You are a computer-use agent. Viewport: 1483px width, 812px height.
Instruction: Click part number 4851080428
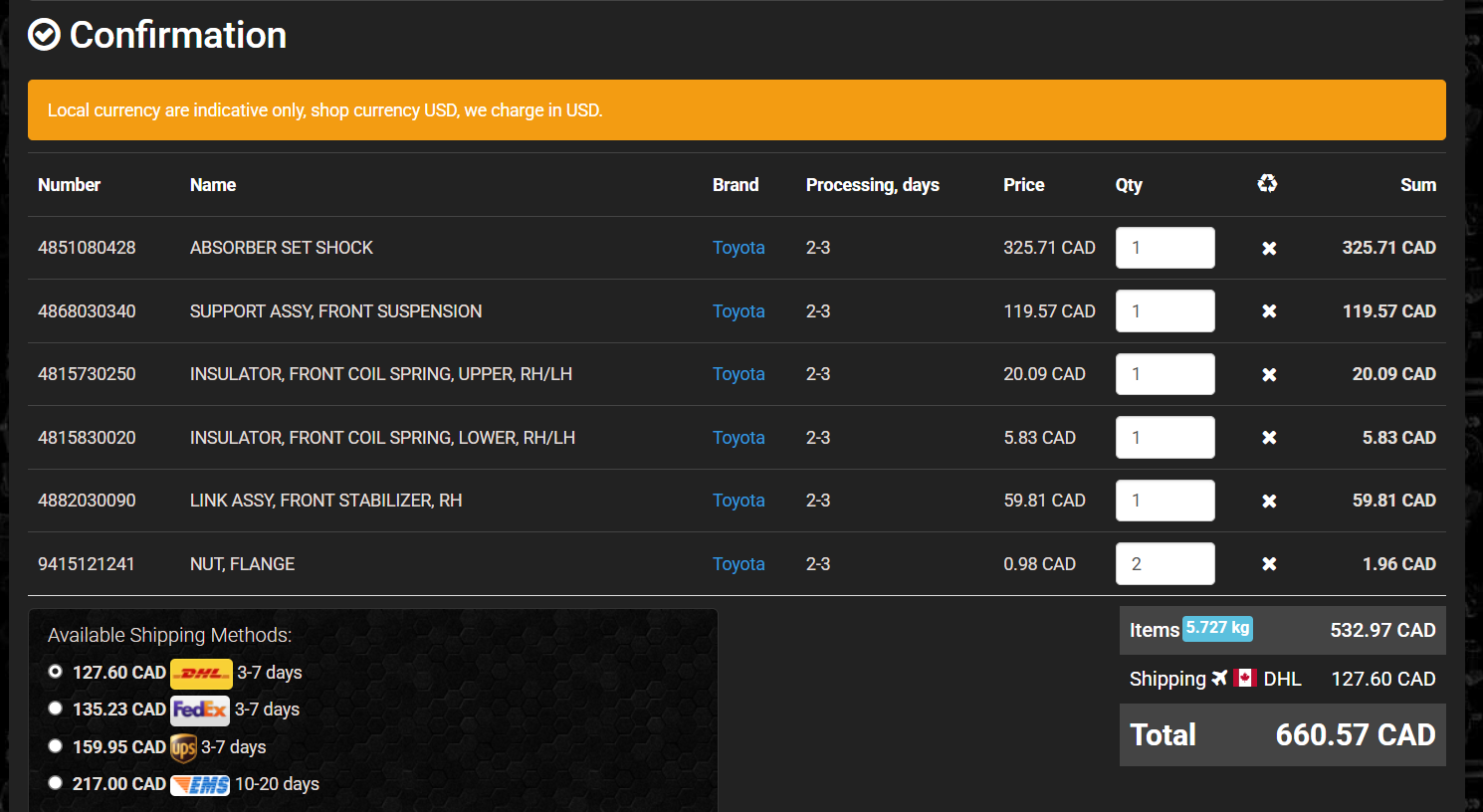(x=87, y=248)
